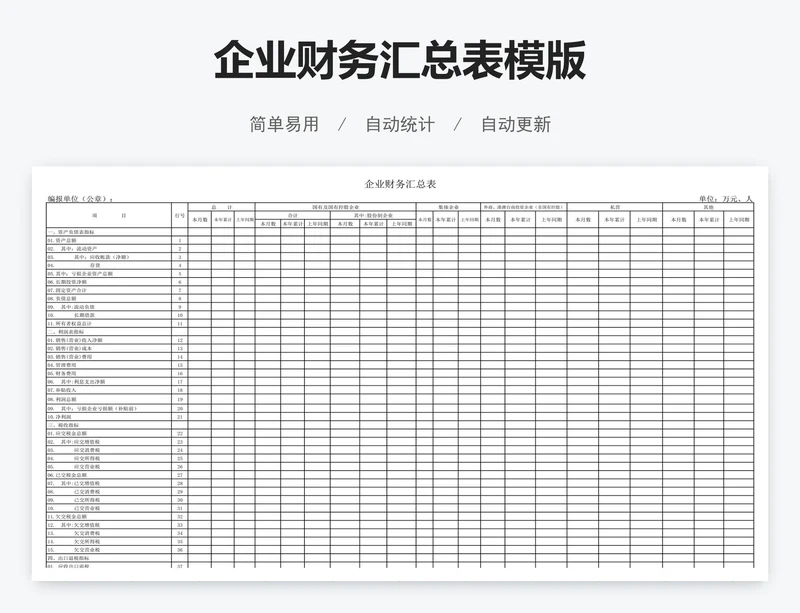Click the big title '企业财务汇总表模版'
800x613 pixels.
point(399,60)
